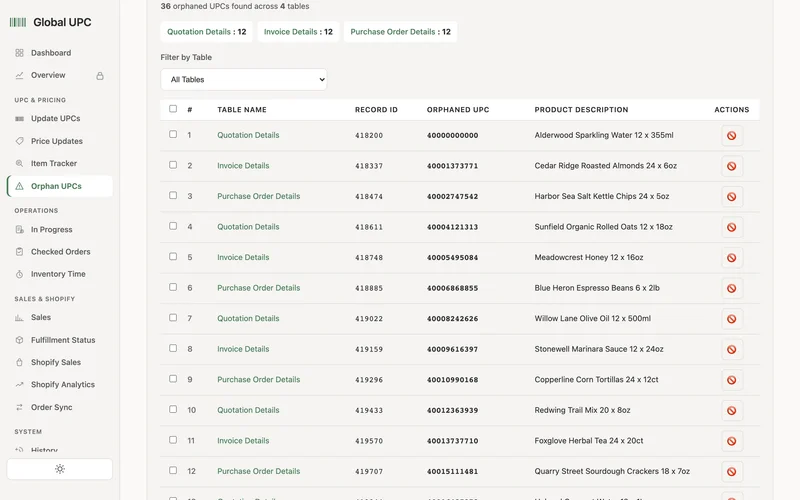Click the Orphan UPCs warning triangle icon

(19, 186)
